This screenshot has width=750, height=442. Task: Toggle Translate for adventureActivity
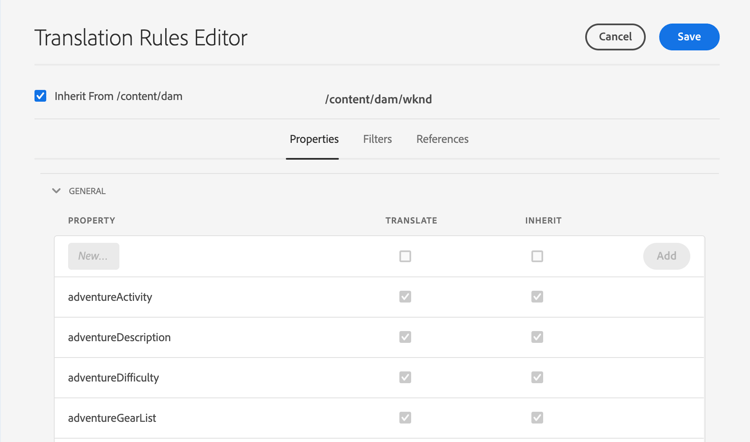405,297
